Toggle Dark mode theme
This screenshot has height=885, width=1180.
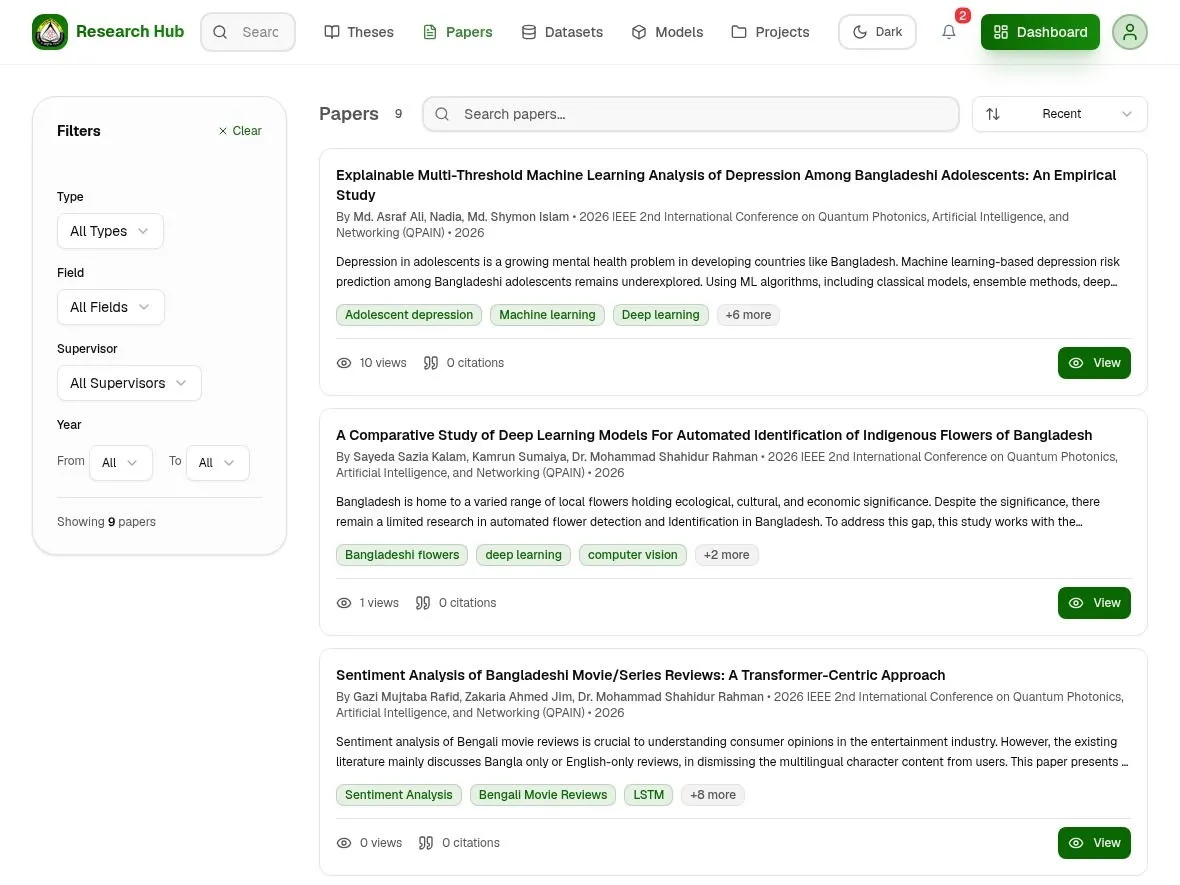pyautogui.click(x=877, y=32)
